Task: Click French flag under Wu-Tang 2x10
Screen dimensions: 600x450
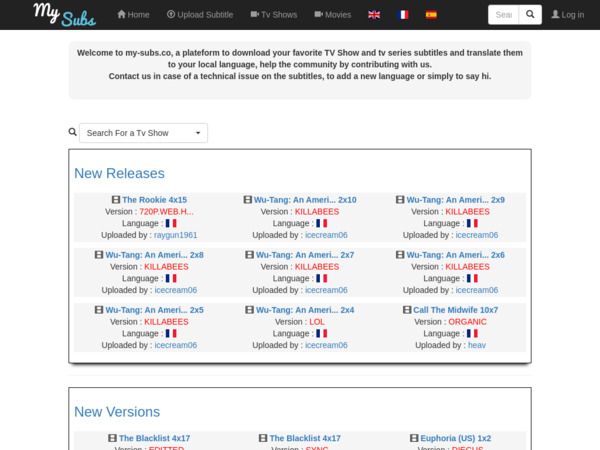Action: pos(321,223)
